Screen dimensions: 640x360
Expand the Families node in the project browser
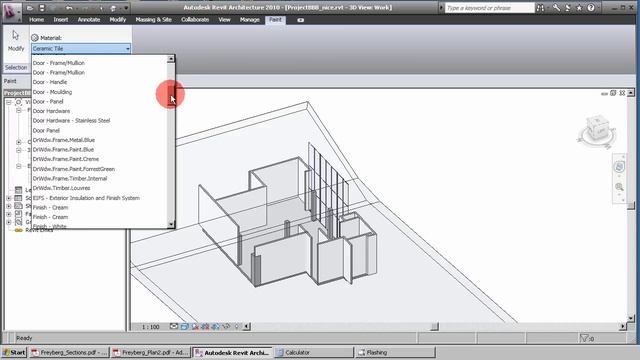[x=9, y=214]
